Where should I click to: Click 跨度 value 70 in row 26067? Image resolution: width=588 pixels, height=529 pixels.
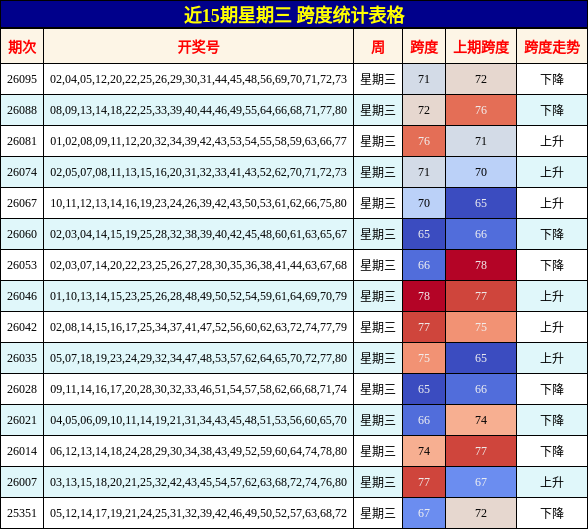[424, 203]
